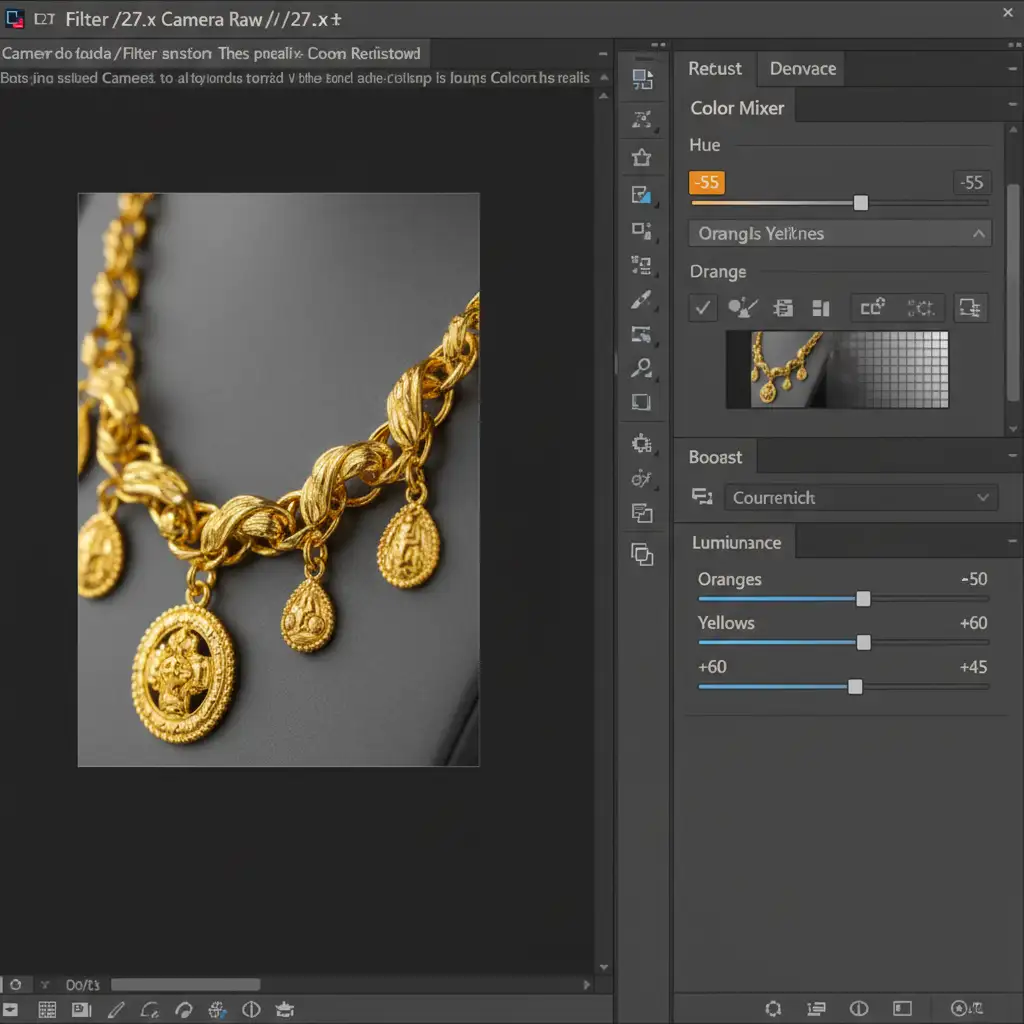The height and width of the screenshot is (1024, 1024).
Task: Click the pencil icon in bottom toolbar
Action: (x=116, y=1010)
